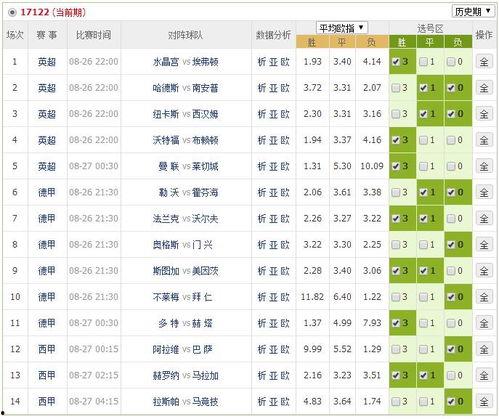Check win 3 for 阿拉维 vs 巴萨
Screen dimensions: 499x419
[x=396, y=349]
